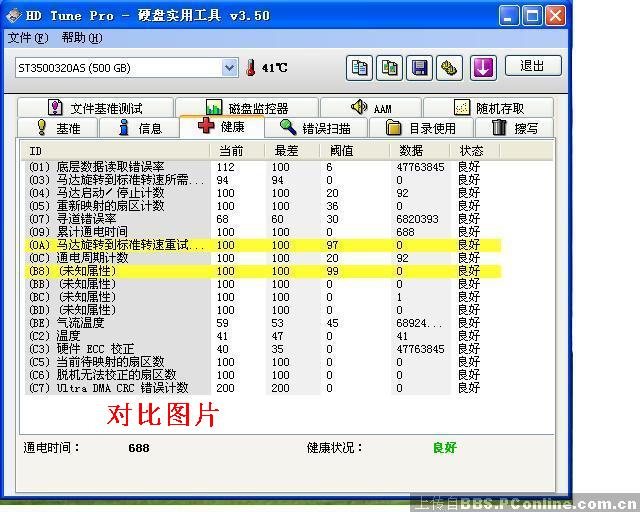The height and width of the screenshot is (512, 640).
Task: Click the save screenshot floppy disk icon
Action: pos(419,68)
